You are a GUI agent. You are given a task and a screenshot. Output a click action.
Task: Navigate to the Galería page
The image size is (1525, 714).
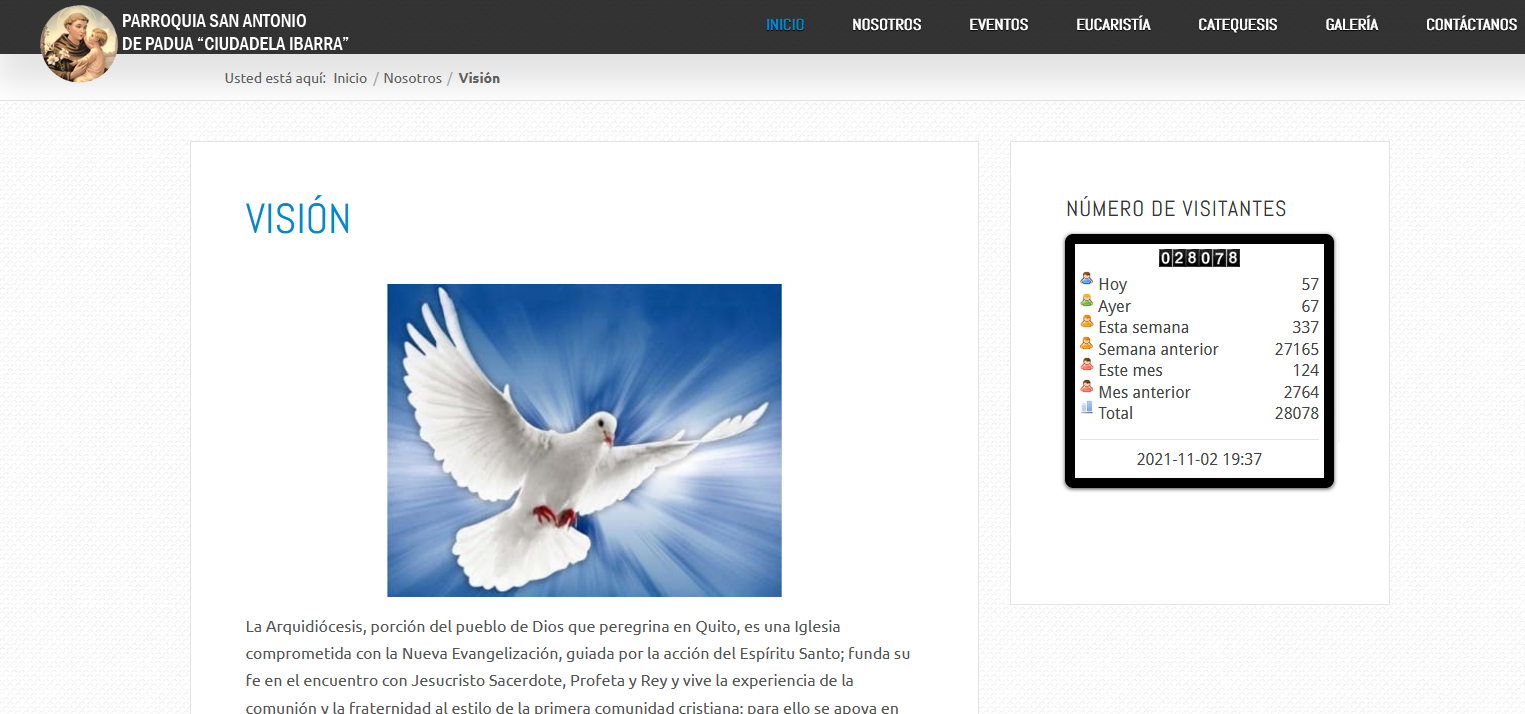[x=1351, y=25]
